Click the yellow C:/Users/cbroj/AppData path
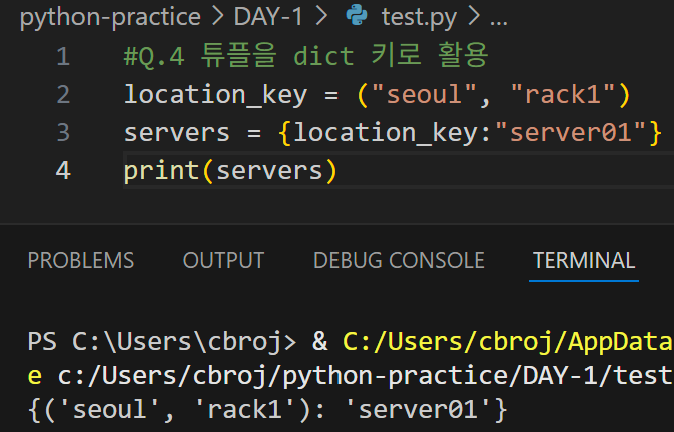674x432 pixels. coord(508,342)
